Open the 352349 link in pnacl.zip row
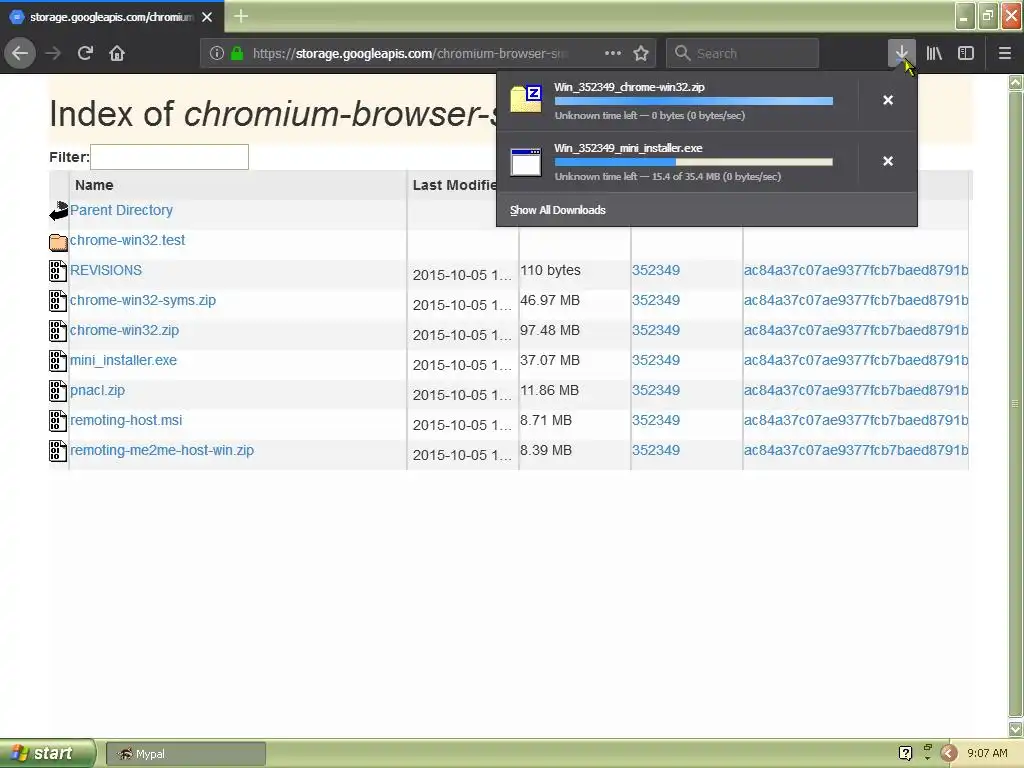Screen dimensions: 1024x768 click(x=656, y=391)
